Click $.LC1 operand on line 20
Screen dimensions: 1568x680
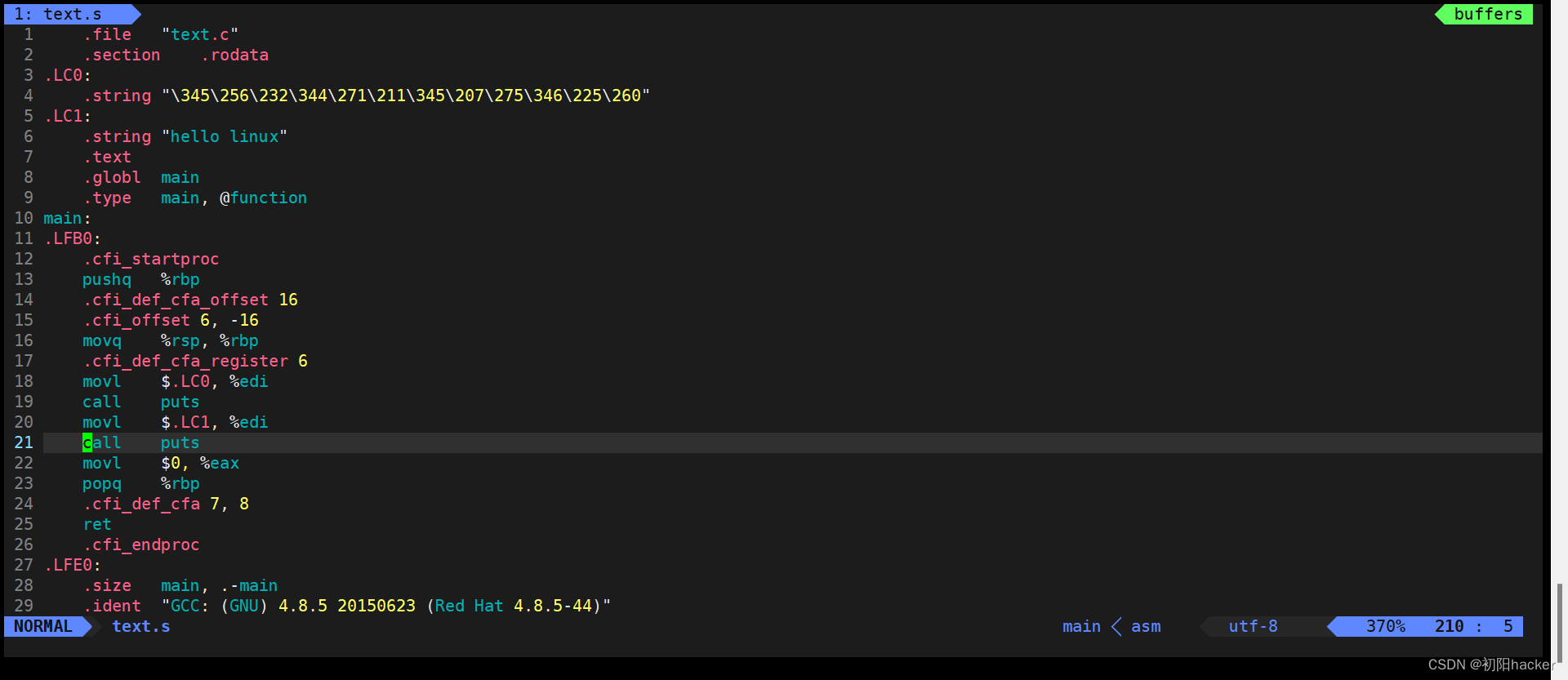click(x=185, y=422)
